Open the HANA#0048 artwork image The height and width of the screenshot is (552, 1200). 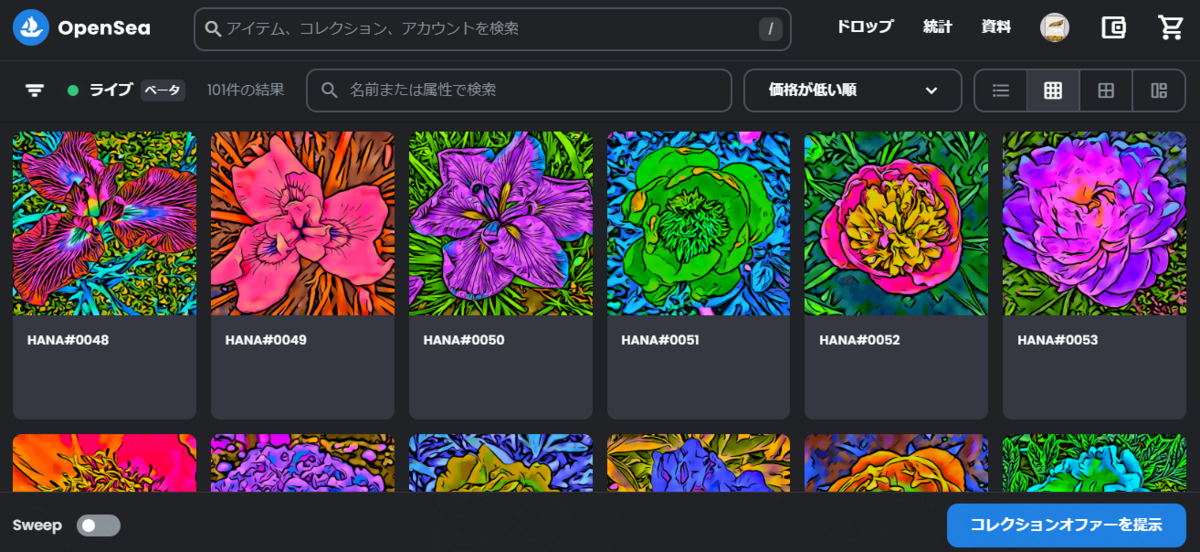click(105, 224)
